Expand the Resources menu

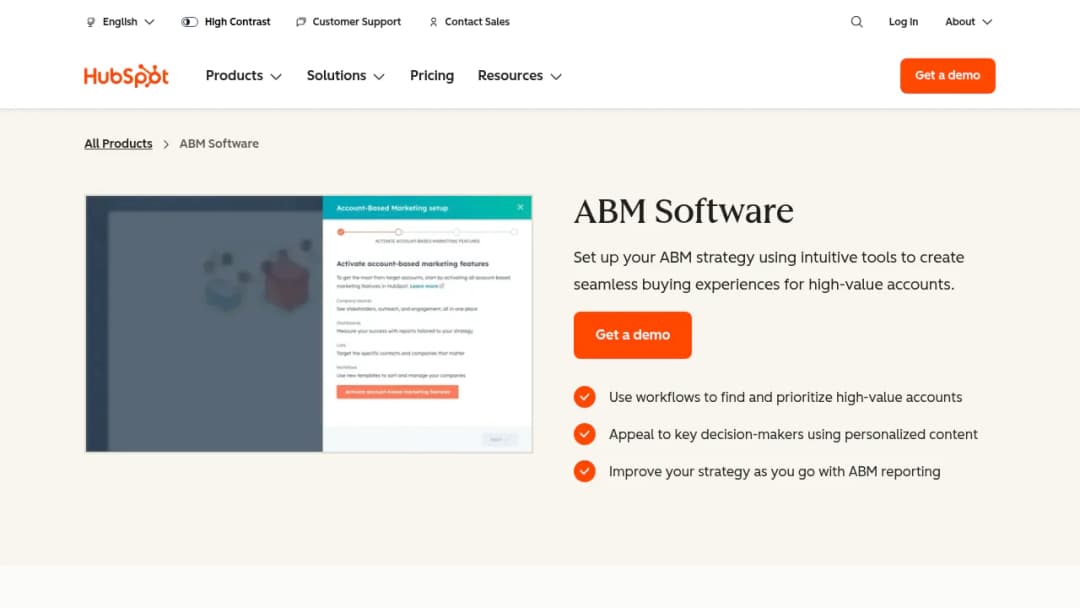tap(520, 76)
